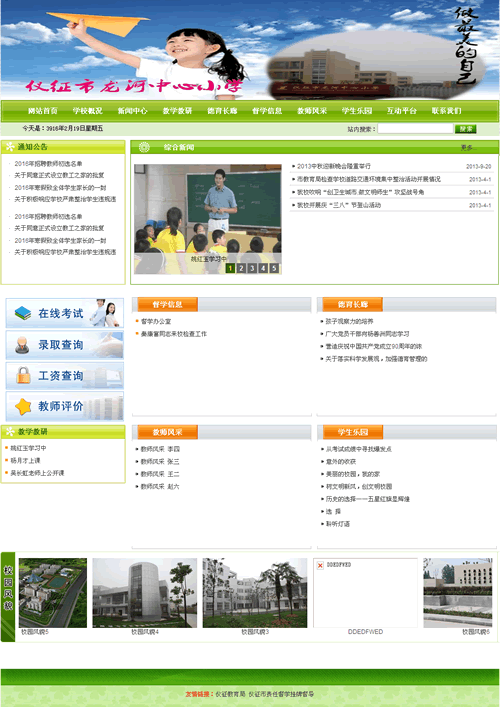Open the 新闻中心 navigation menu item
Screen dimensions: 500x707
click(133, 110)
